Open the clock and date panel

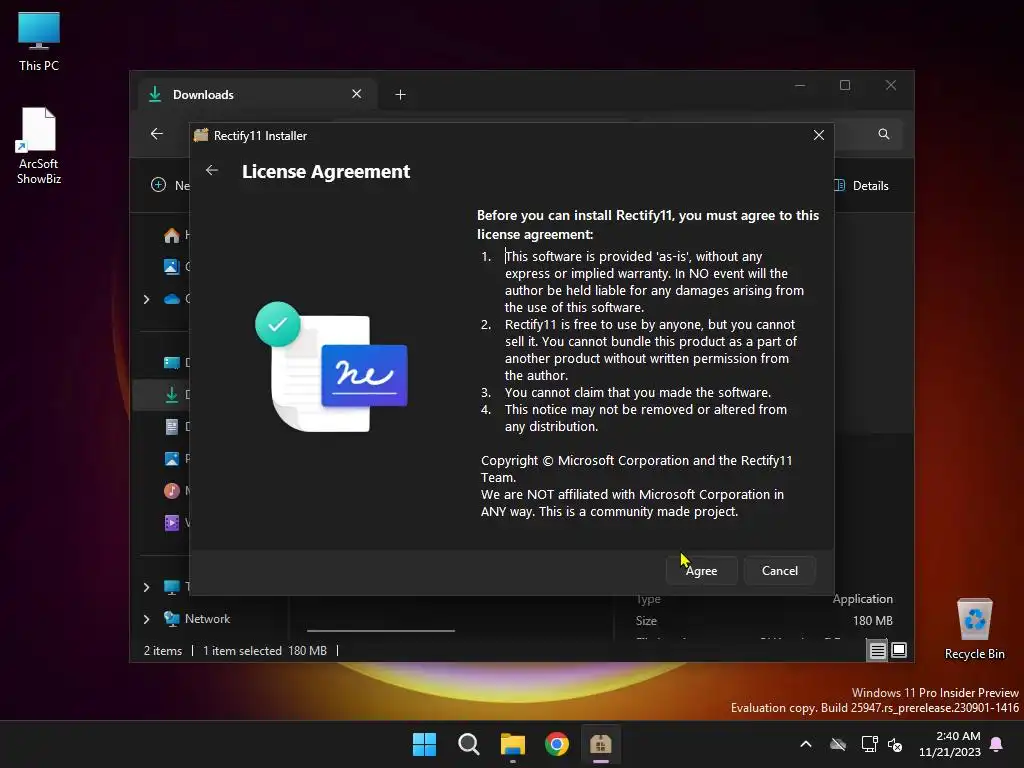(x=950, y=744)
